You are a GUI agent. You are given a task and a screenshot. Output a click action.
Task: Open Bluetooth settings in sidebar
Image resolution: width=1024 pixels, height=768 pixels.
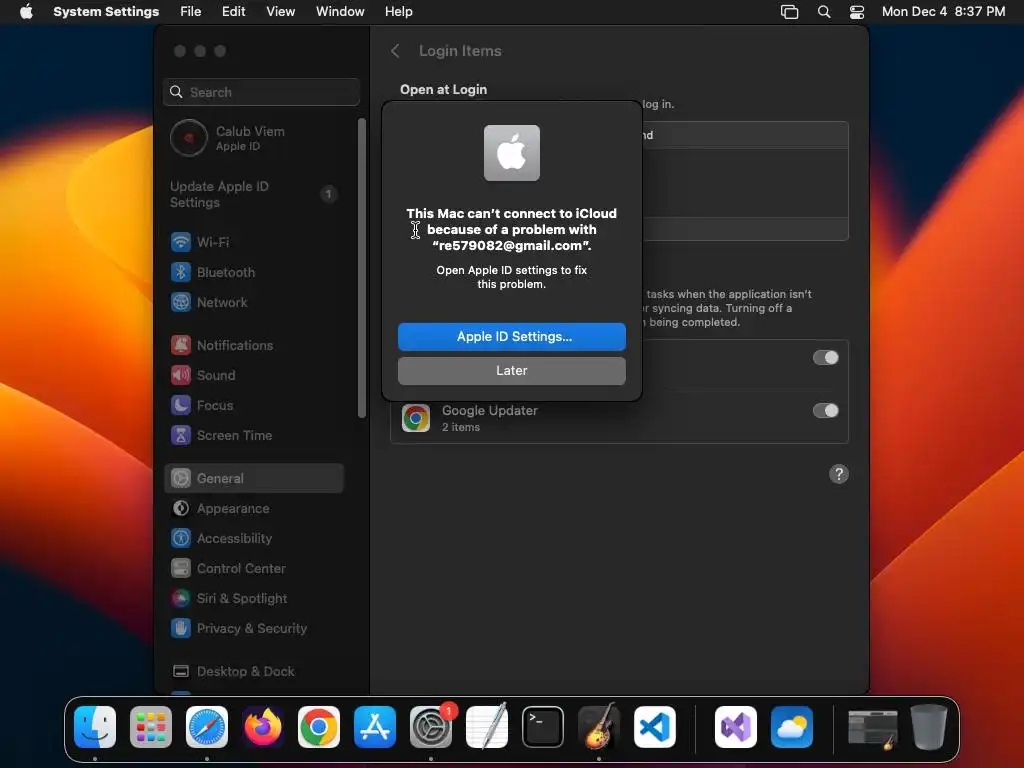coord(253,272)
